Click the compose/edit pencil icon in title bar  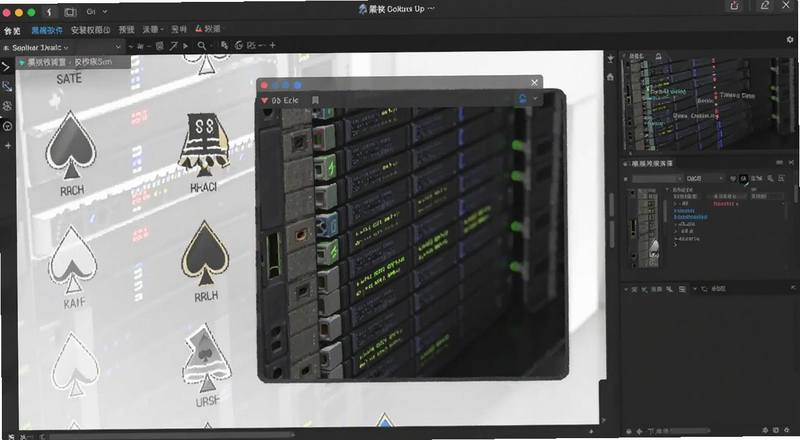point(764,6)
